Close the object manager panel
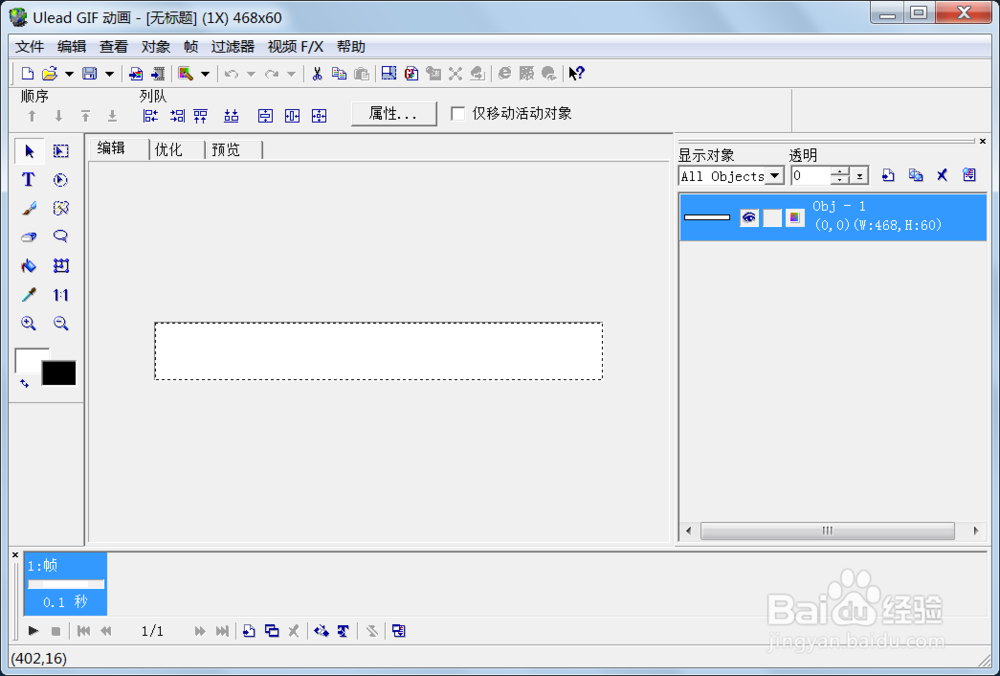The image size is (1000, 676). click(982, 141)
